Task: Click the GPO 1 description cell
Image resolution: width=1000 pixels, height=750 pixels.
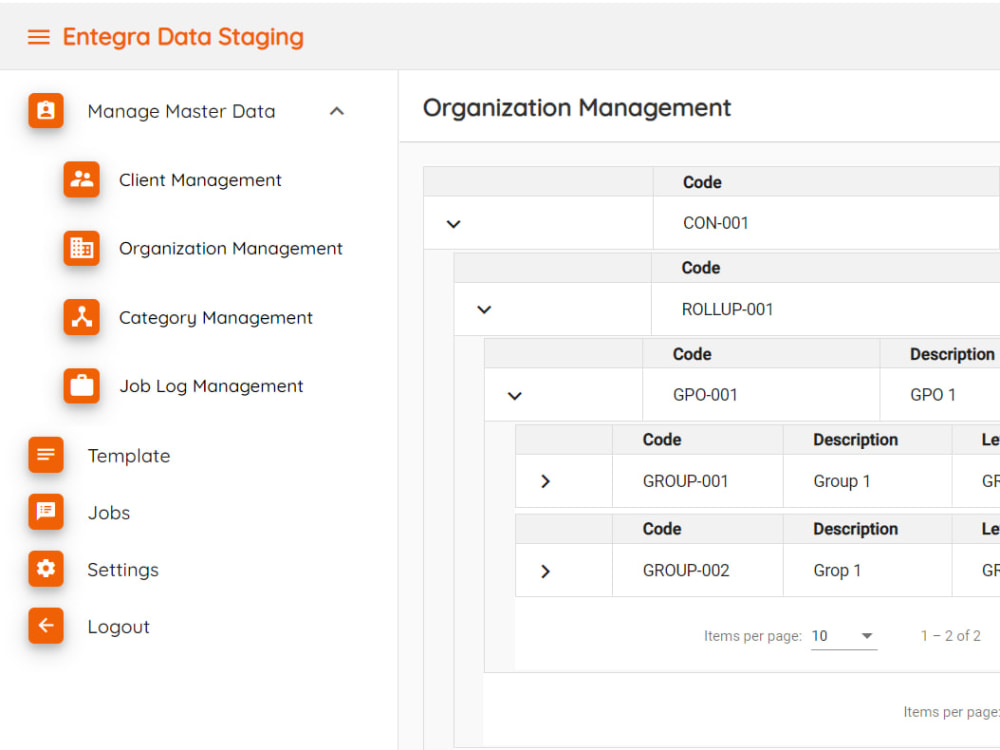Action: pyautogui.click(x=940, y=395)
